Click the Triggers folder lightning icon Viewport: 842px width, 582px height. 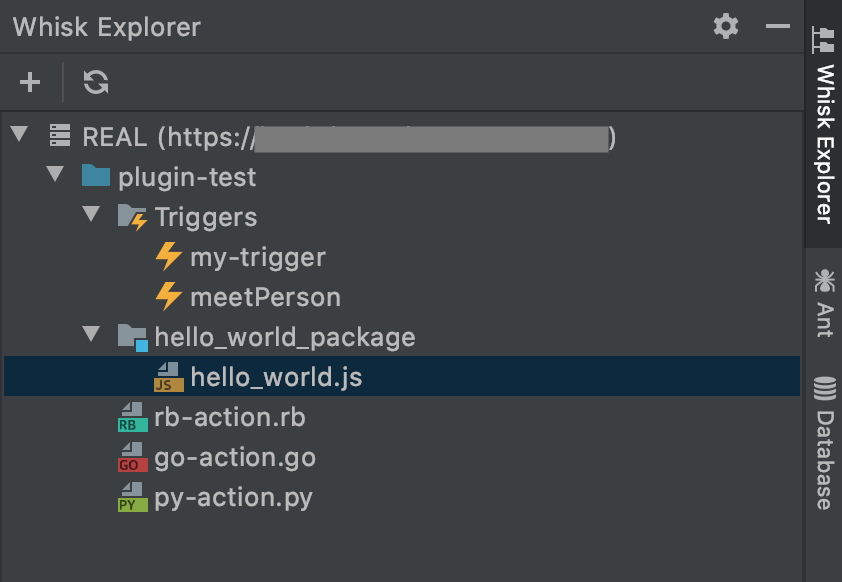coord(134,217)
